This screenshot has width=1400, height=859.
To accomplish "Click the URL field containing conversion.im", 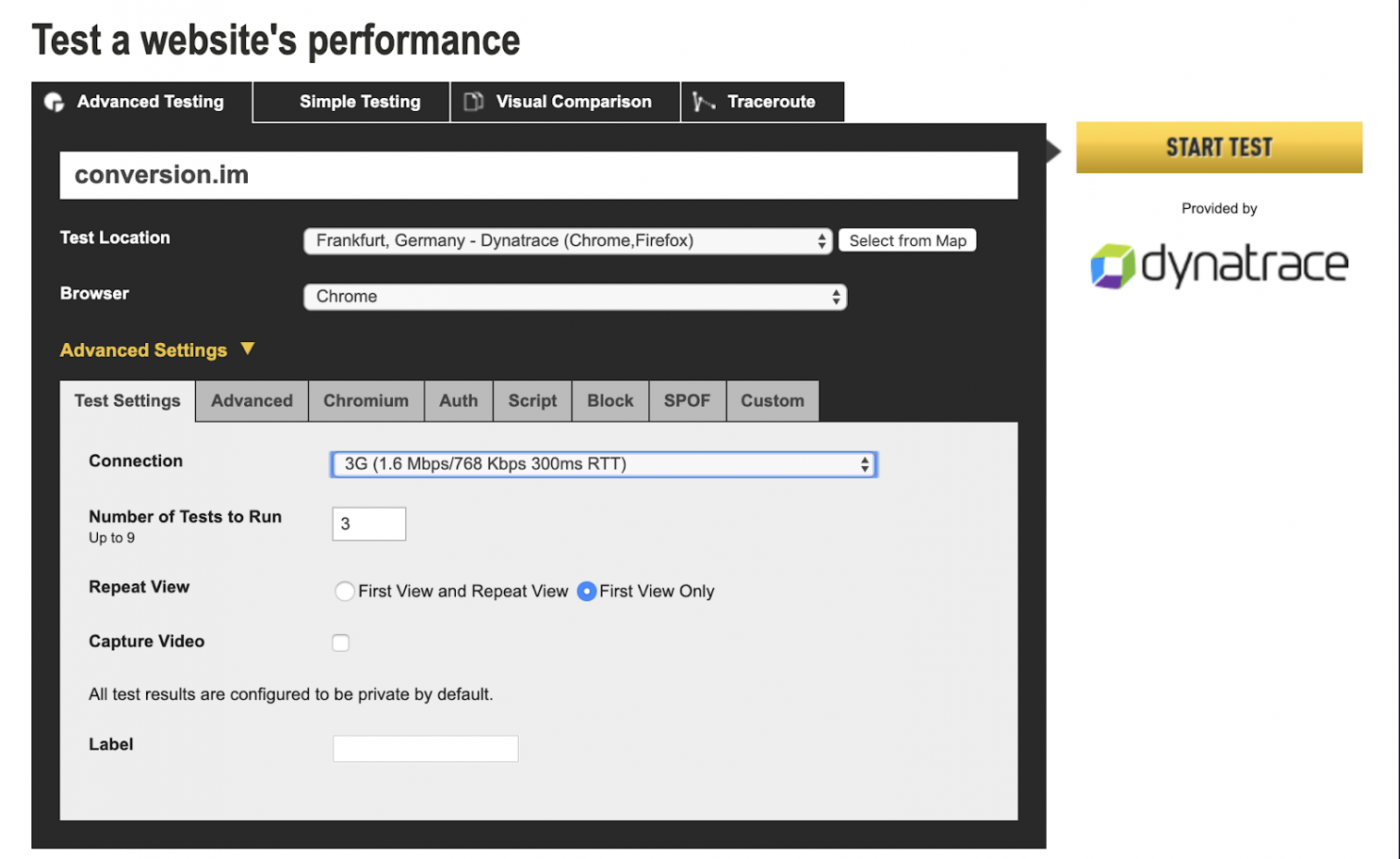I will pos(539,175).
